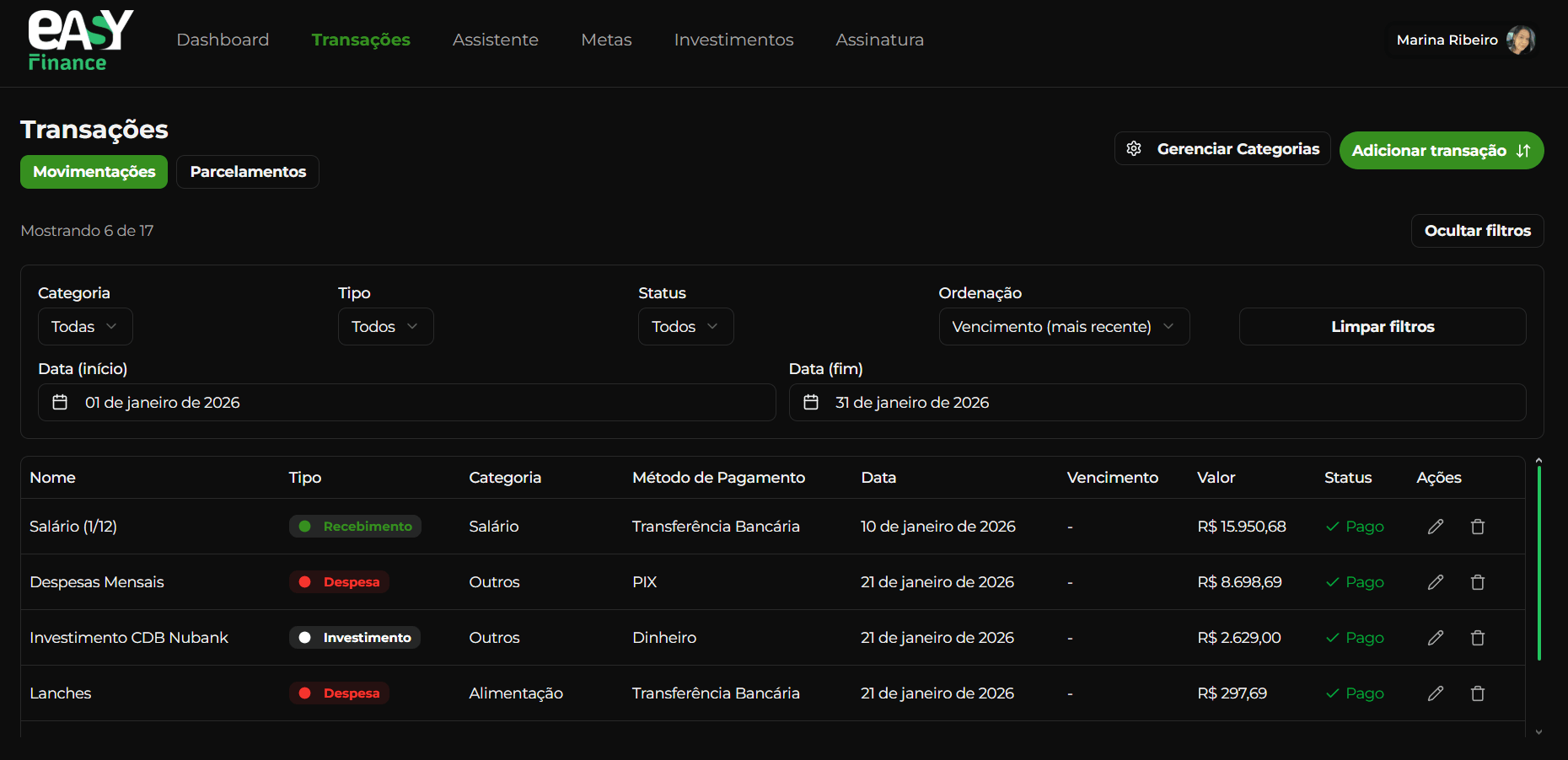The height and width of the screenshot is (760, 1568).
Task: Edit Investimento CDB Nubank via pencil icon
Action: point(1436,637)
